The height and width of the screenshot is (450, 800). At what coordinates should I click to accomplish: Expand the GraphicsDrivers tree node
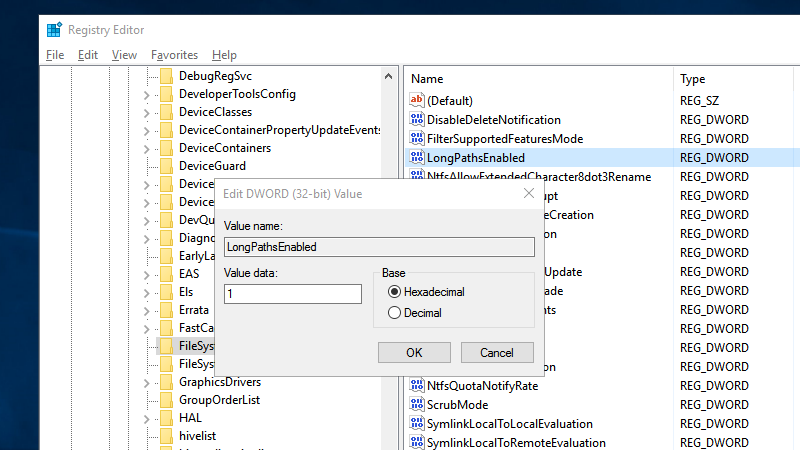tap(146, 382)
